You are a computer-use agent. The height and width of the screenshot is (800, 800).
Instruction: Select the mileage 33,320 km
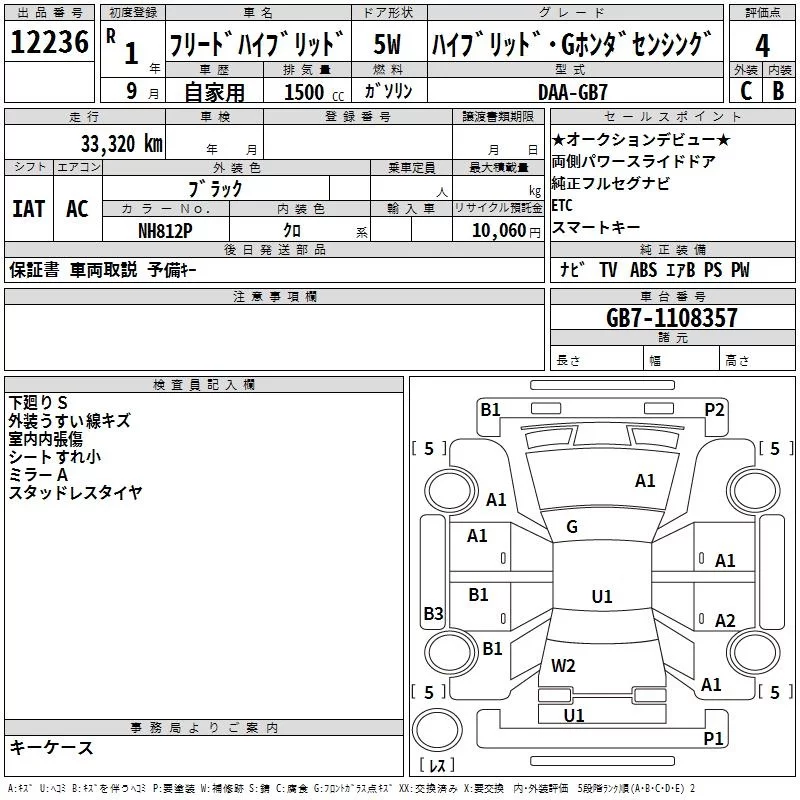(x=121, y=144)
